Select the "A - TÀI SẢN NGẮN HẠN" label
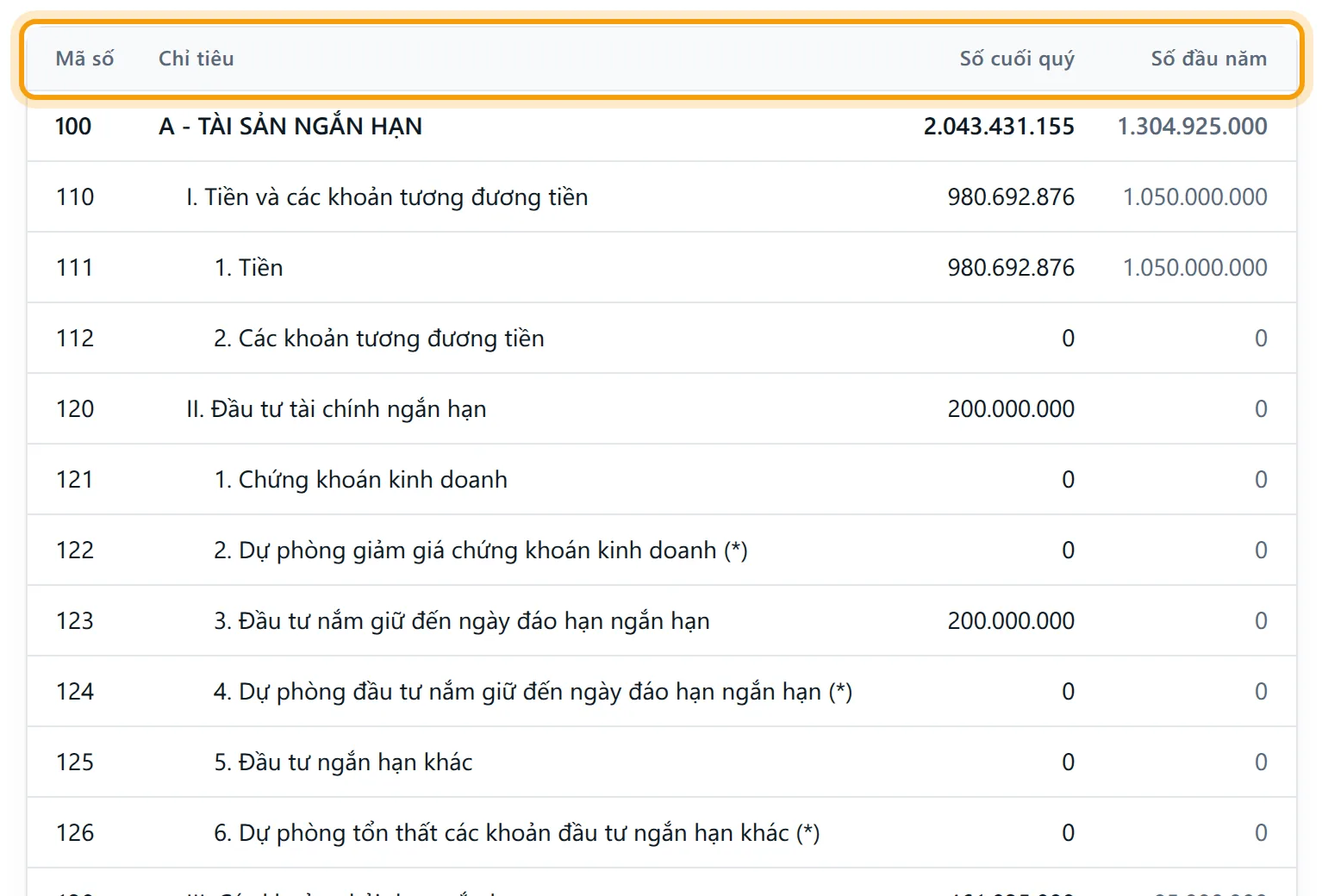The height and width of the screenshot is (896, 1322). (x=290, y=127)
